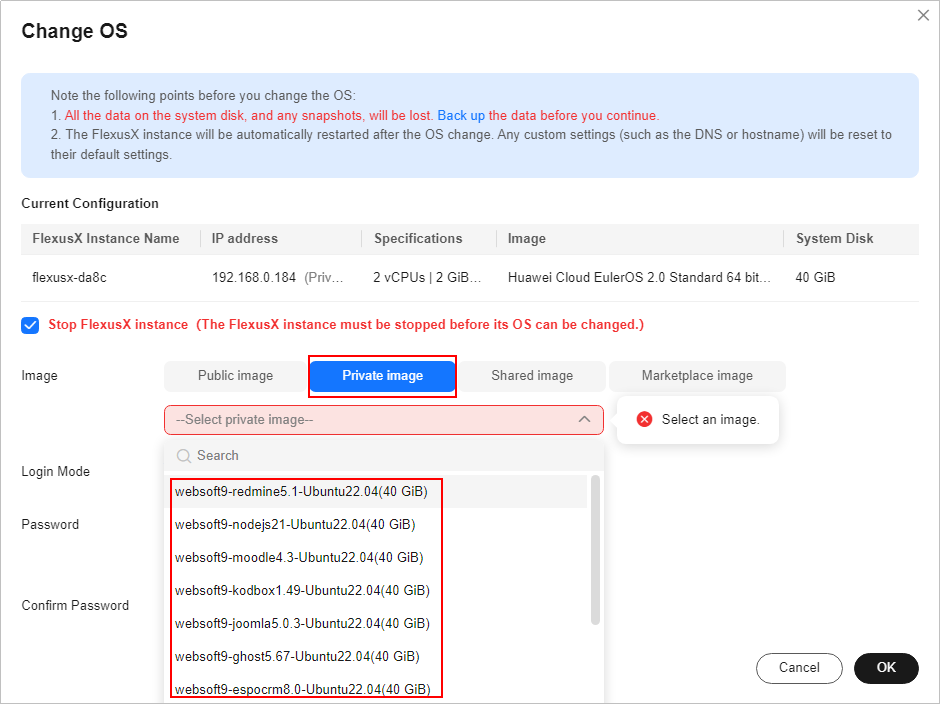Choose websoft9-redmine5.1-Ubuntu22.04 image
The image size is (940, 704).
click(301, 492)
